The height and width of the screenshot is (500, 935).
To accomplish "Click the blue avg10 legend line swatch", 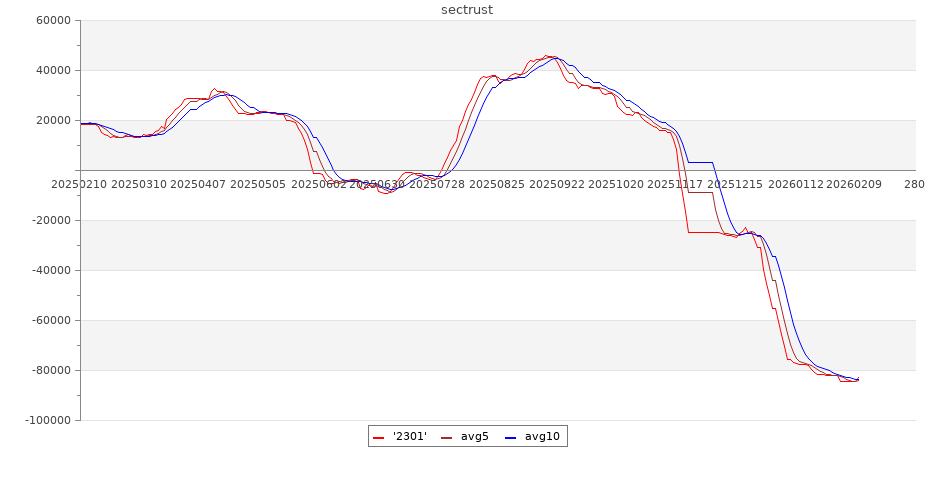I will [510, 437].
